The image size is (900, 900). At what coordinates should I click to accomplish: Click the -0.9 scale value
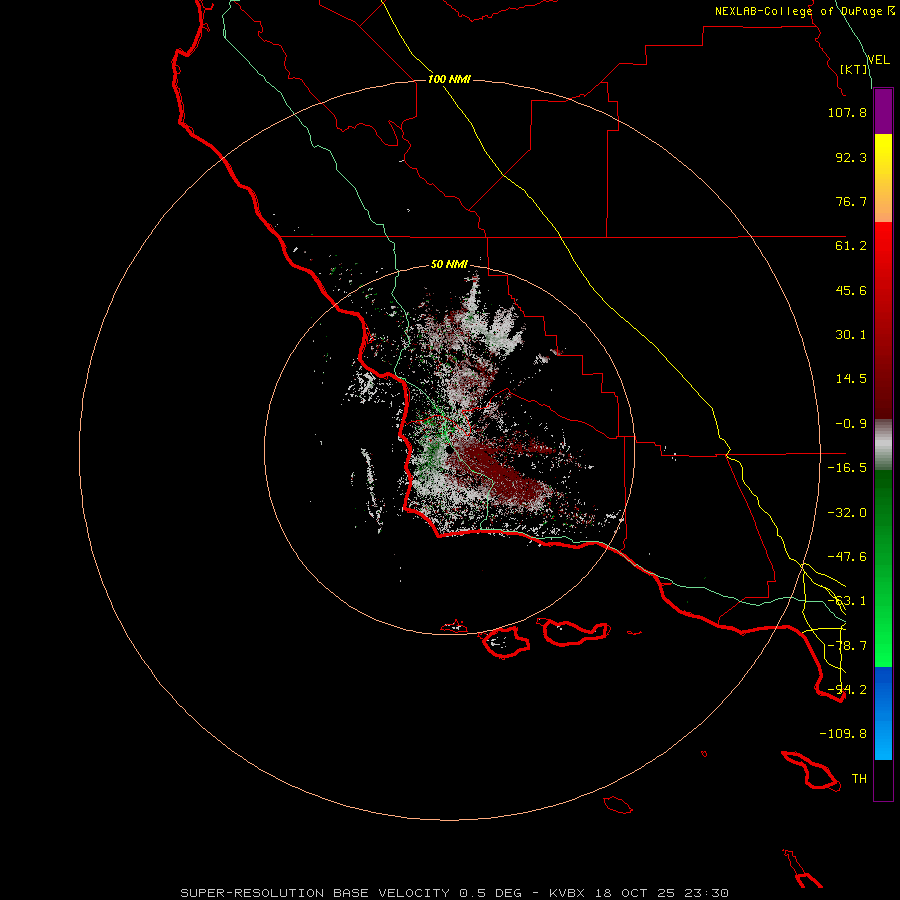click(851, 423)
